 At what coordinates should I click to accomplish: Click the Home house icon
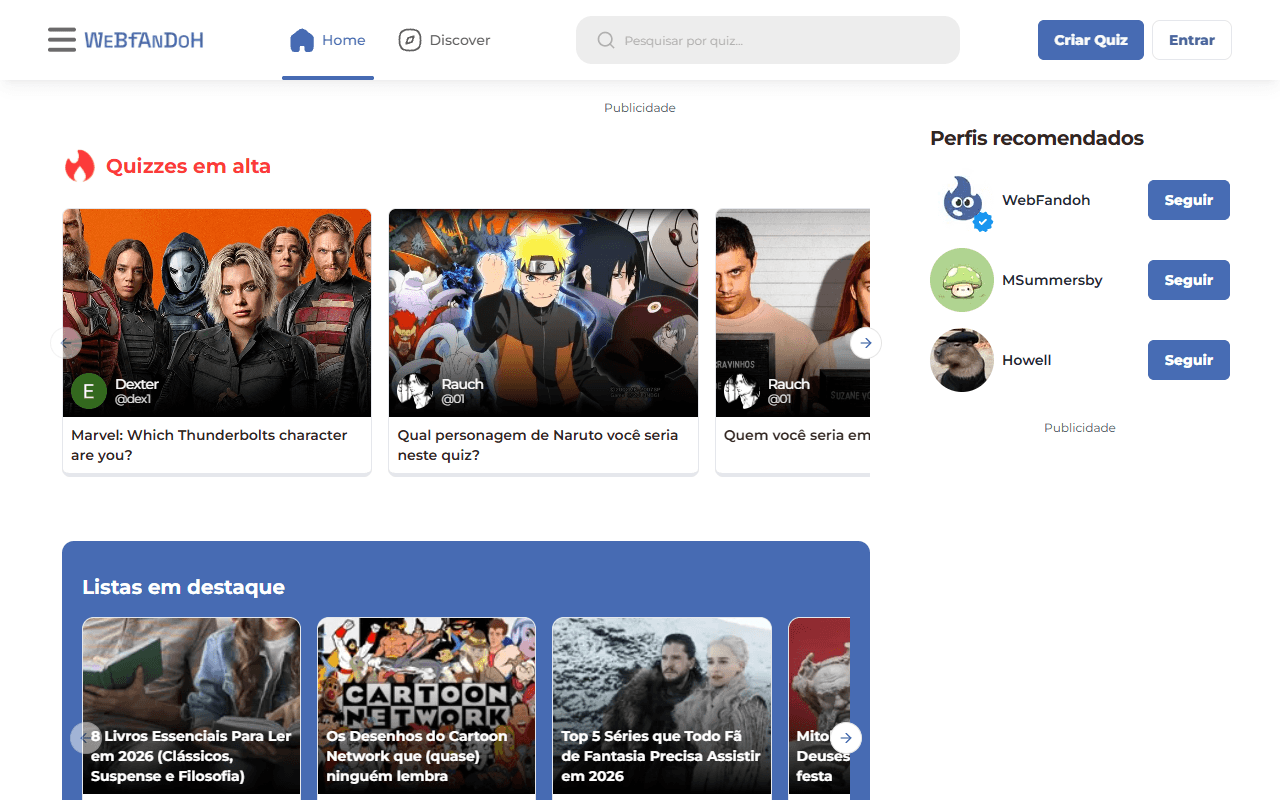pyautogui.click(x=302, y=40)
